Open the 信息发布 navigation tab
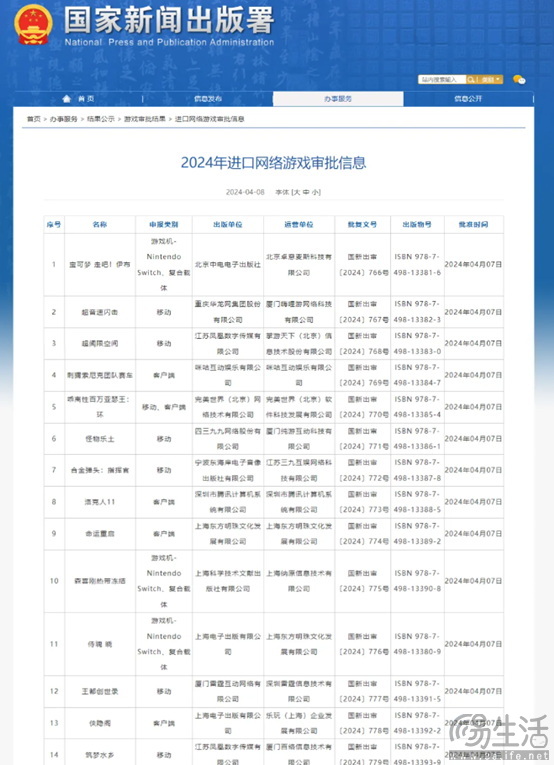The image size is (554, 765). click(x=208, y=99)
